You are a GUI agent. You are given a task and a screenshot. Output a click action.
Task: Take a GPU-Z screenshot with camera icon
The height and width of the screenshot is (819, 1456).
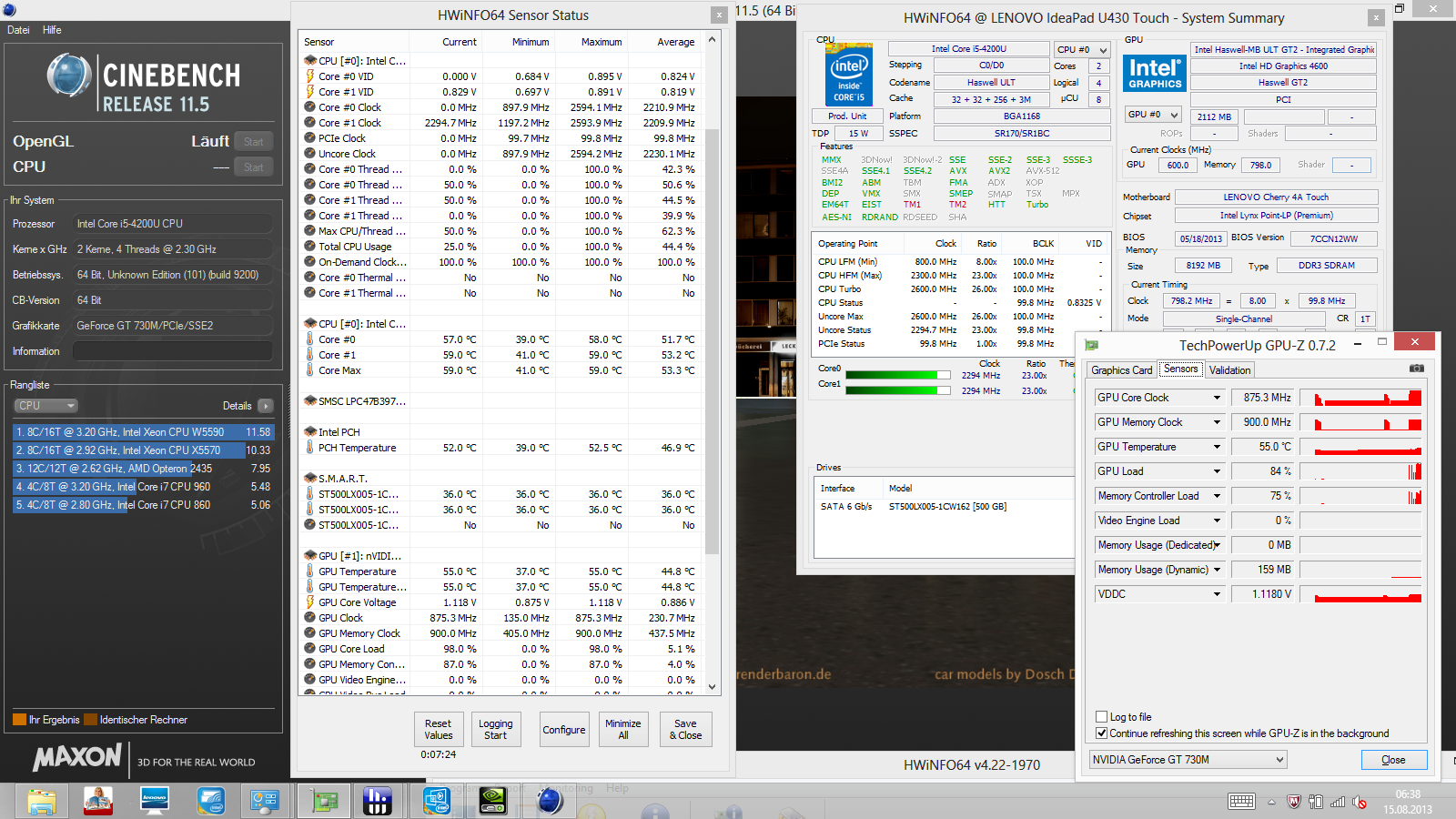click(1416, 369)
